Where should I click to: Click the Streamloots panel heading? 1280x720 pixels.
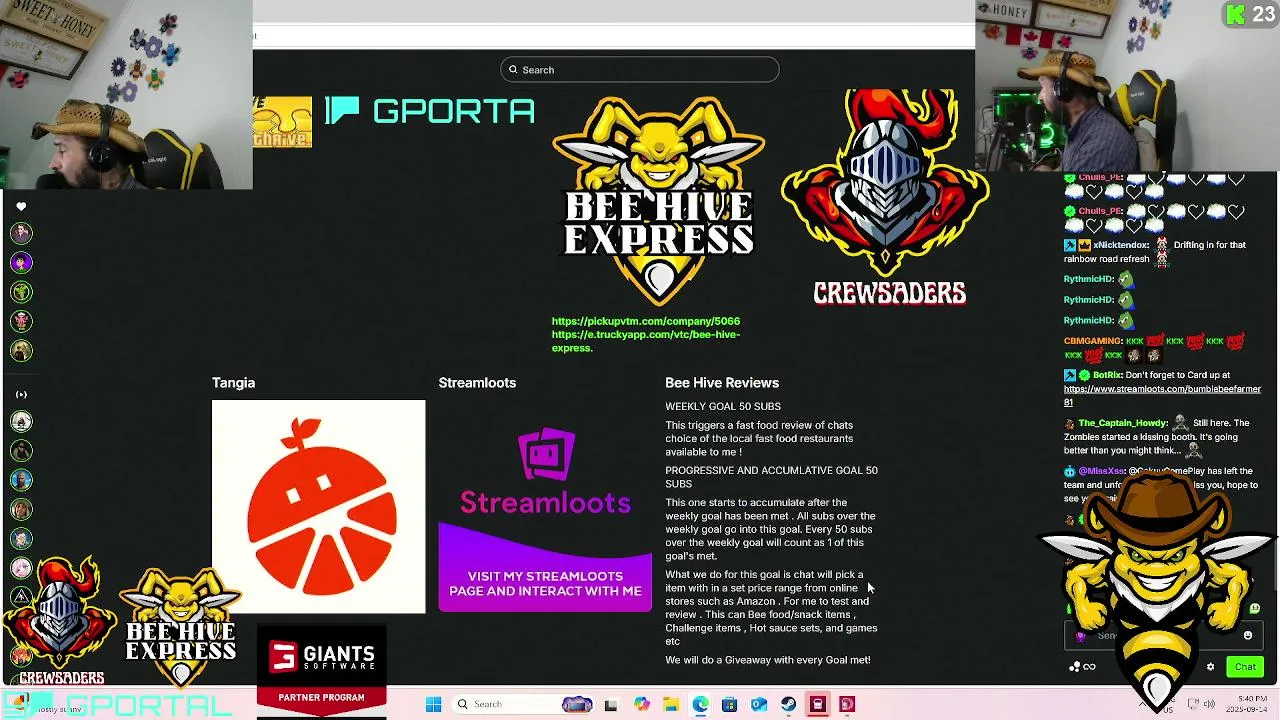point(477,383)
